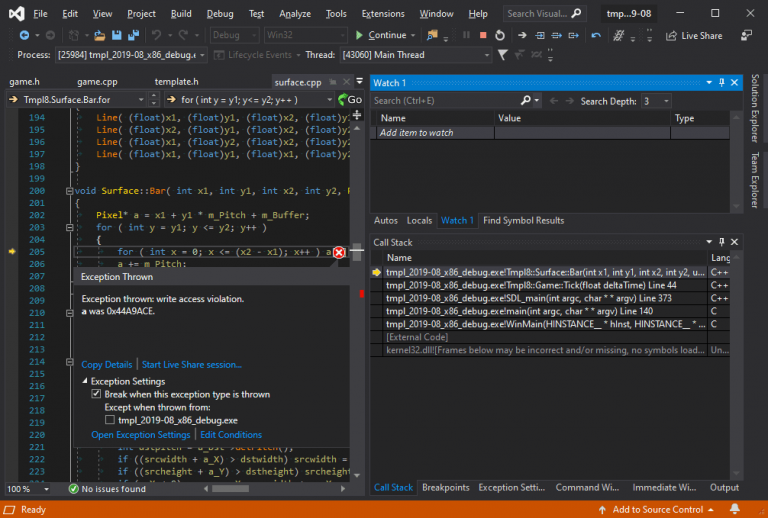This screenshot has width=768, height=518.
Task: Stop debugging with the red square icon
Action: pos(483,35)
